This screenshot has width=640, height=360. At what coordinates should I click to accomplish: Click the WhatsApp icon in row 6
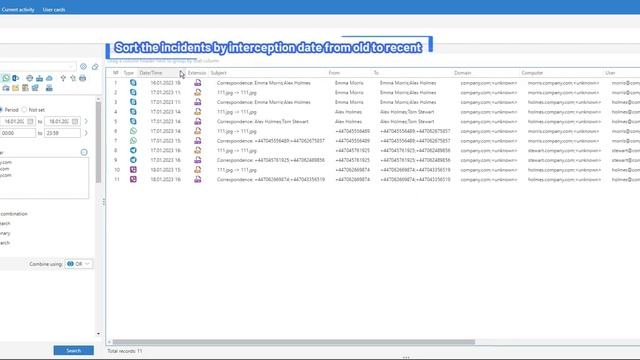133,131
